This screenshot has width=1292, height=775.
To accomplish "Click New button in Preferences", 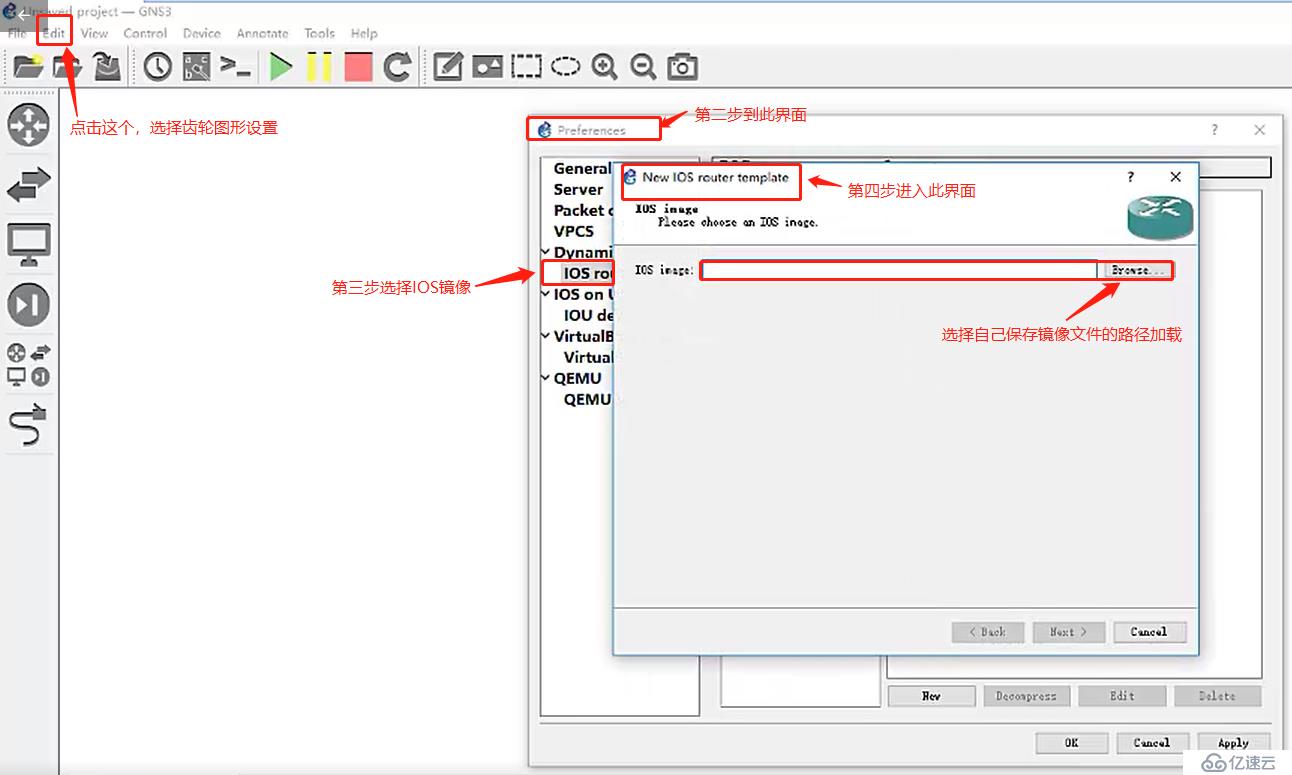I will (x=931, y=696).
